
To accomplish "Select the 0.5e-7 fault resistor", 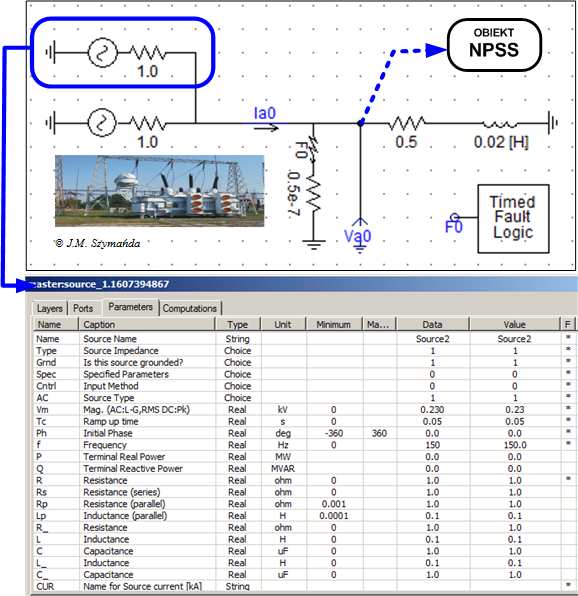I will tap(314, 194).
